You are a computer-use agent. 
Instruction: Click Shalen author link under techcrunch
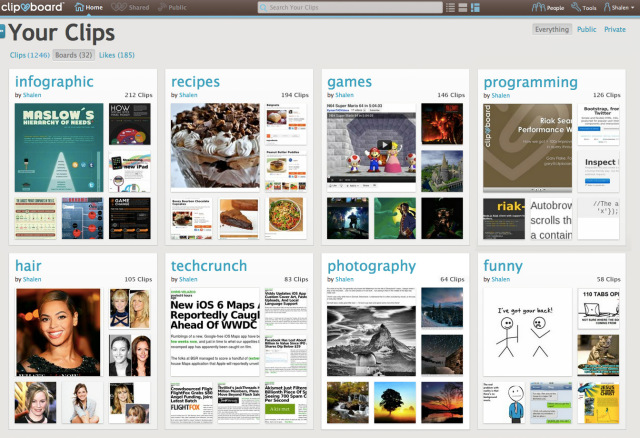[x=188, y=279]
